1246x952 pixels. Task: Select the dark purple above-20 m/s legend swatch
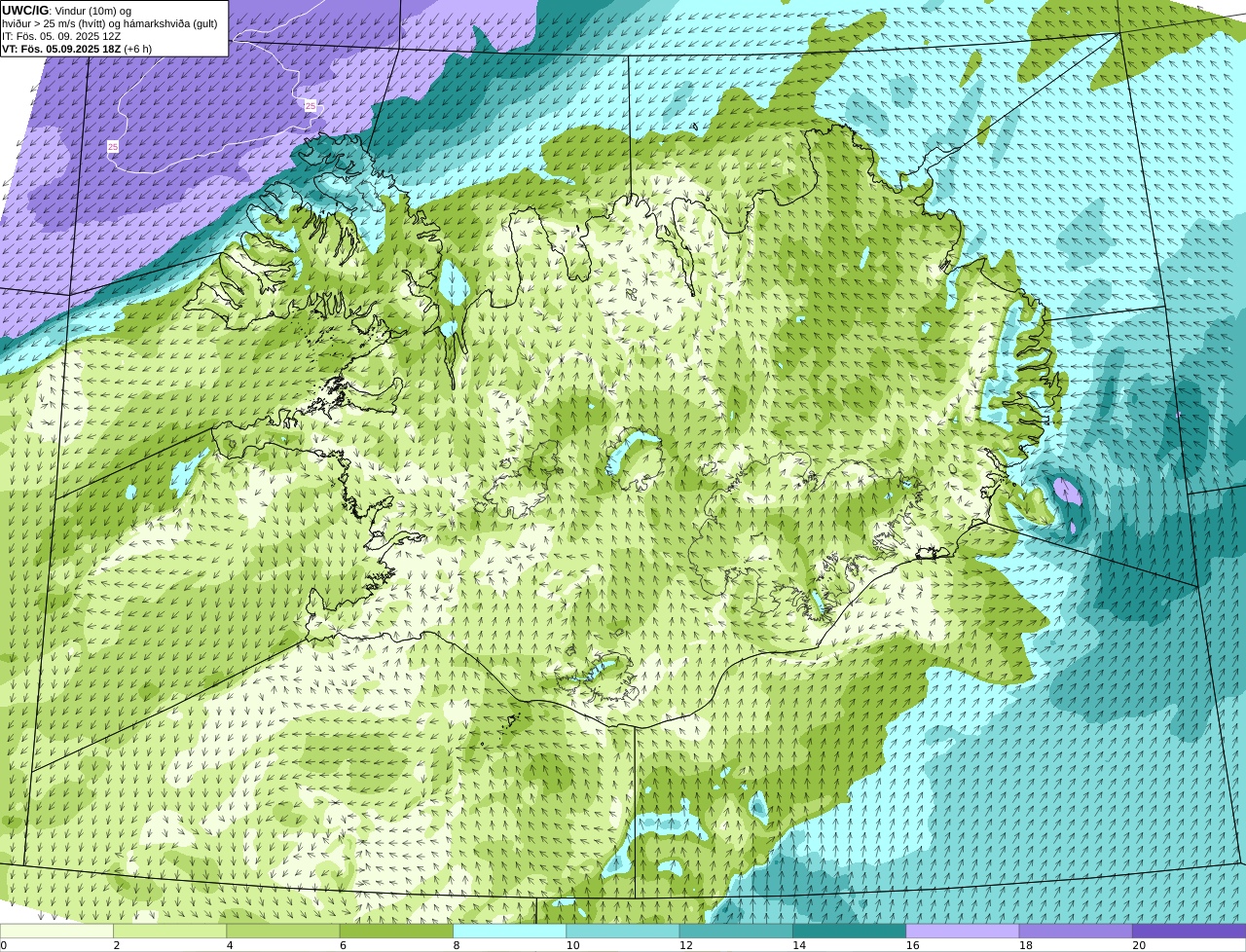(x=1189, y=931)
